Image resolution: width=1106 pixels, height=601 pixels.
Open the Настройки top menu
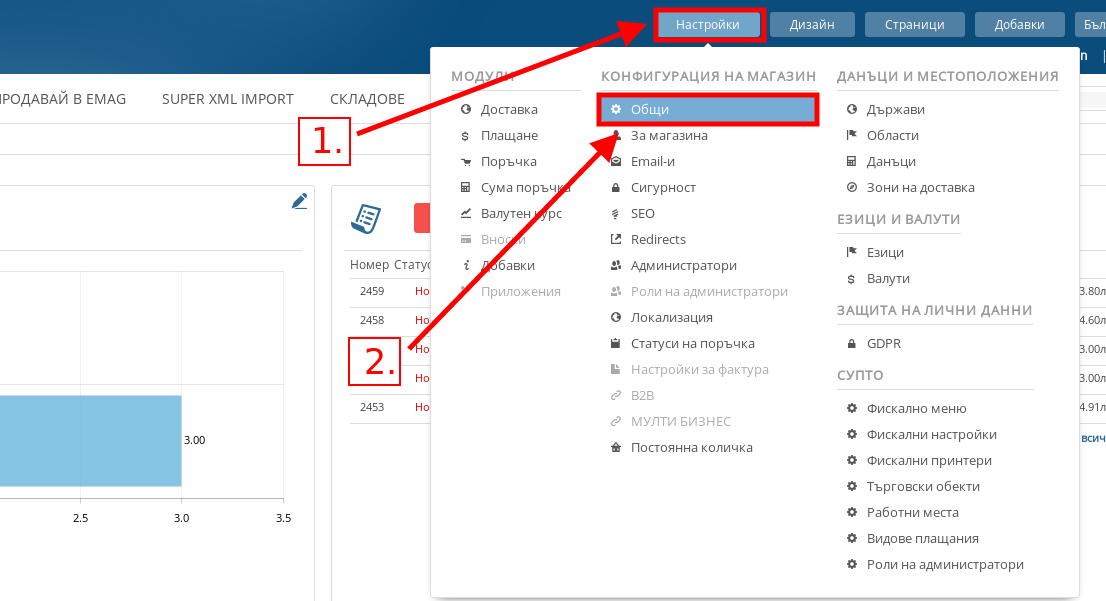coord(709,25)
